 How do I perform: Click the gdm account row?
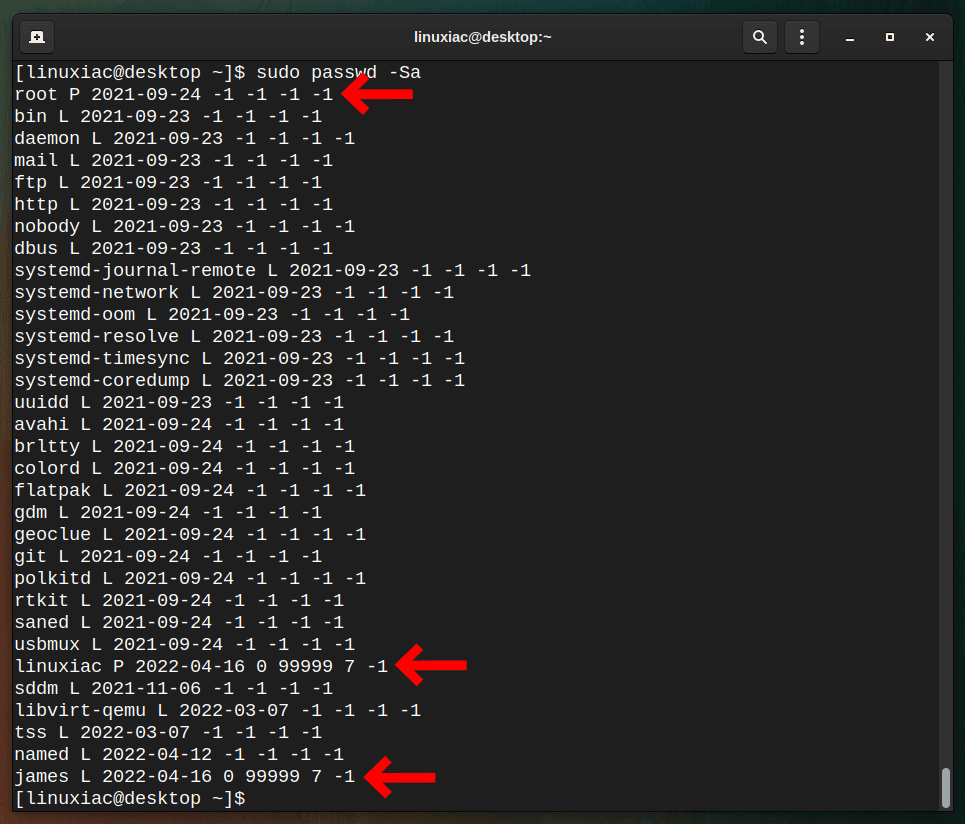tap(168, 513)
